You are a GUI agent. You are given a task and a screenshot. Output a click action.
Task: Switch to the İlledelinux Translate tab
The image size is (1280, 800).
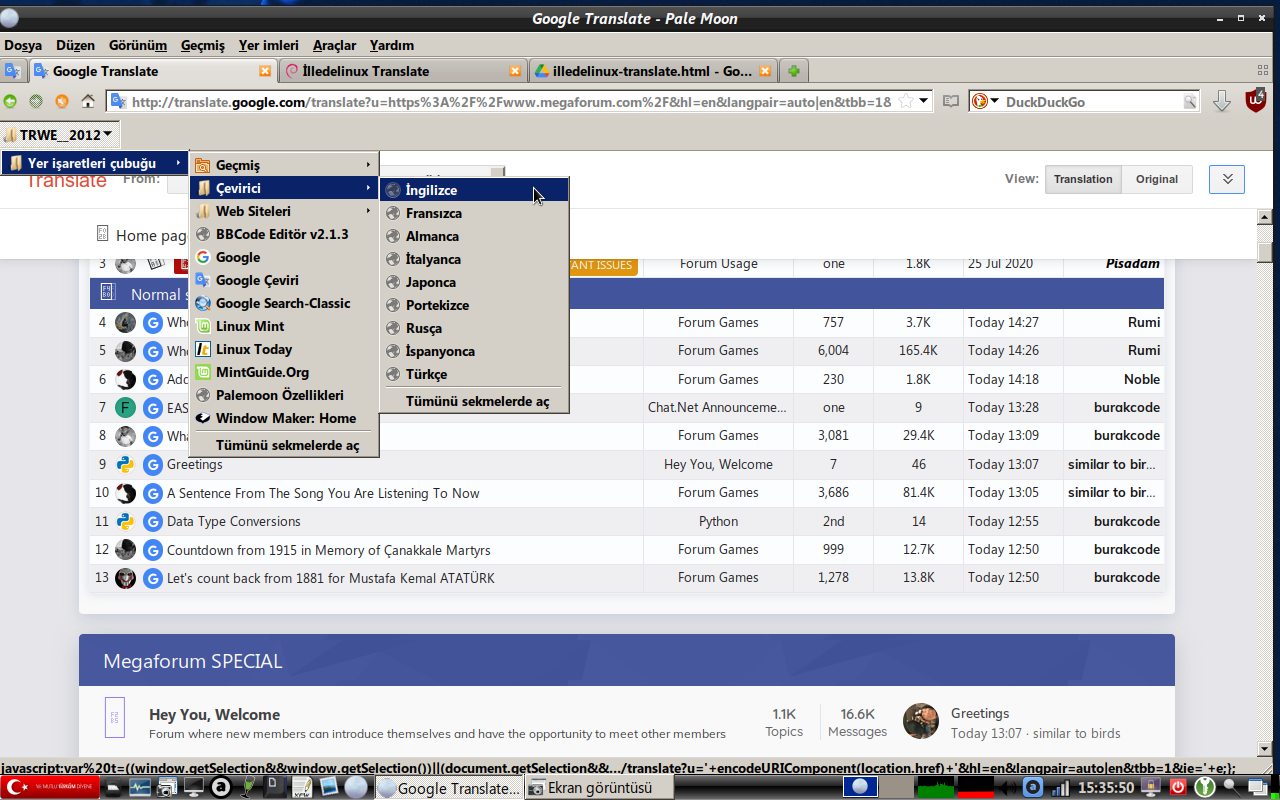pos(402,71)
